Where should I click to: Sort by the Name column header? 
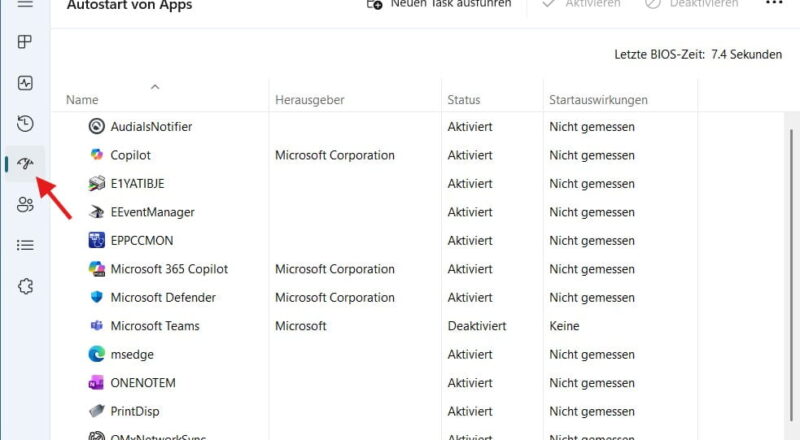tap(82, 100)
